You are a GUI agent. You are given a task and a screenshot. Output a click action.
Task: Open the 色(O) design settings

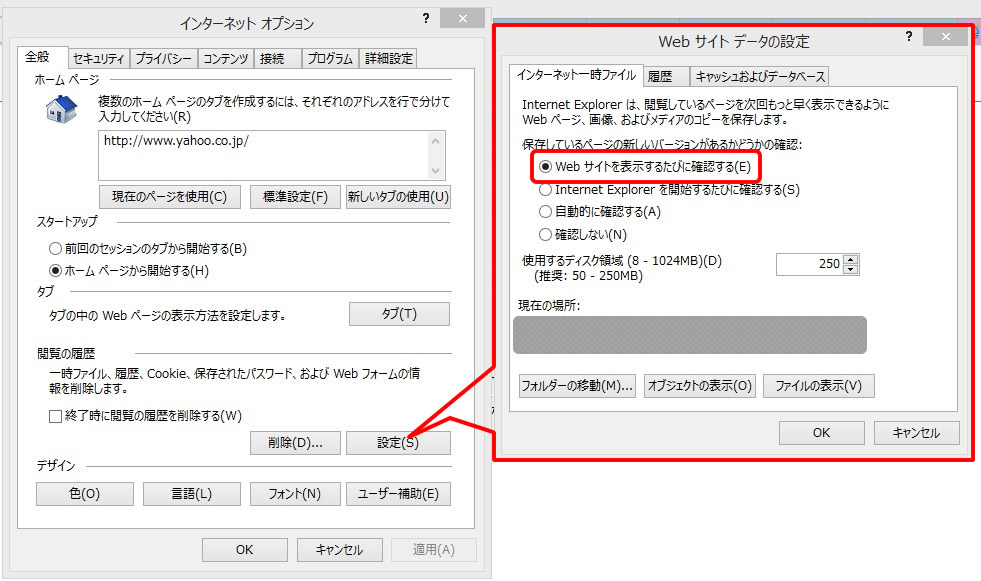tap(84, 493)
